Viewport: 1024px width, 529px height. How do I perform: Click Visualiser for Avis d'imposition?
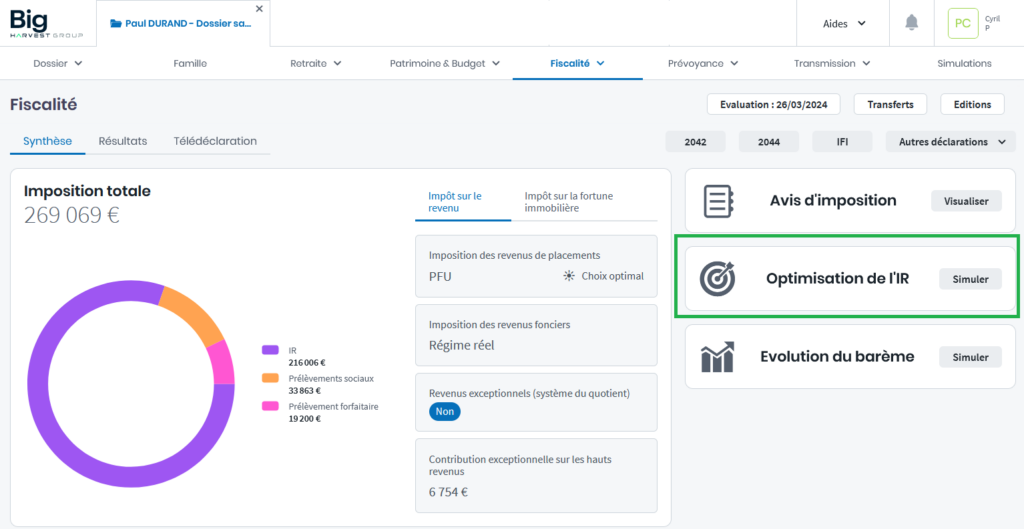966,201
